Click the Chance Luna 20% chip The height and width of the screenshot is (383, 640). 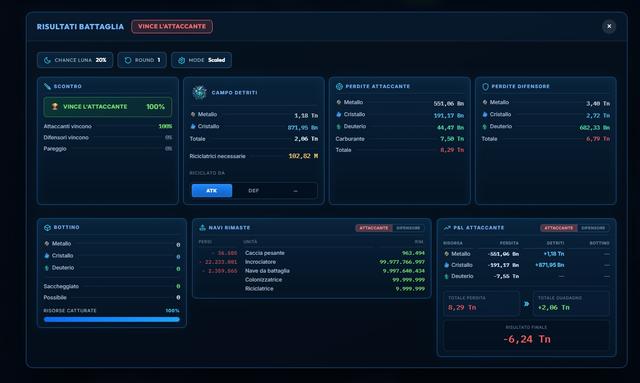click(x=75, y=60)
